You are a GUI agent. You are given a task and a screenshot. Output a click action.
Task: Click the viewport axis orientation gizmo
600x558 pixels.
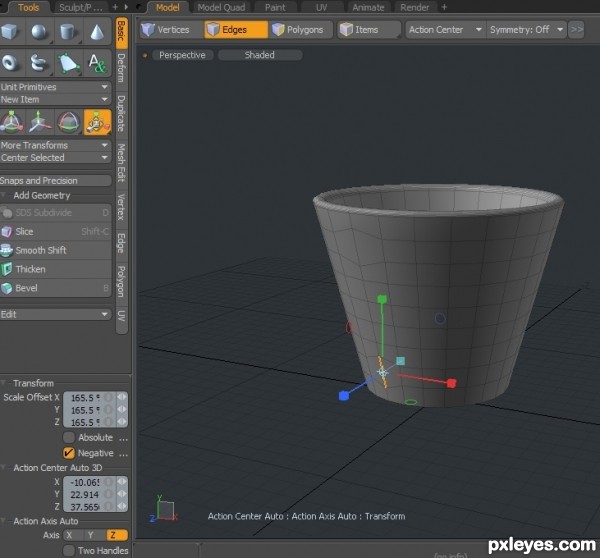point(164,509)
